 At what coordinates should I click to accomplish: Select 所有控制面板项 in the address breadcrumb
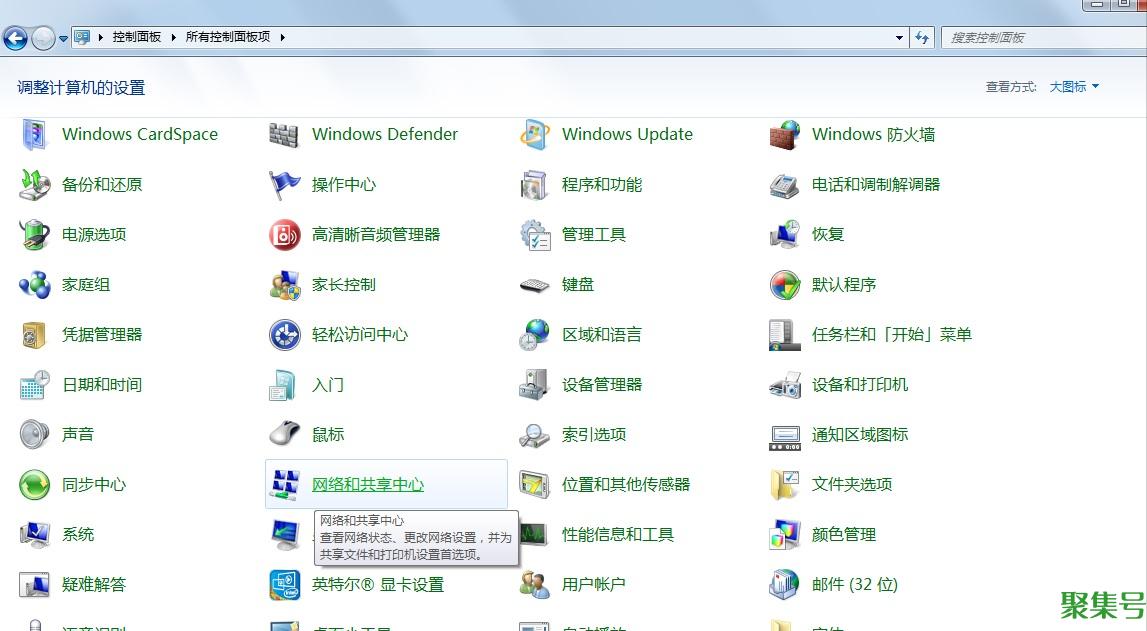coord(227,37)
